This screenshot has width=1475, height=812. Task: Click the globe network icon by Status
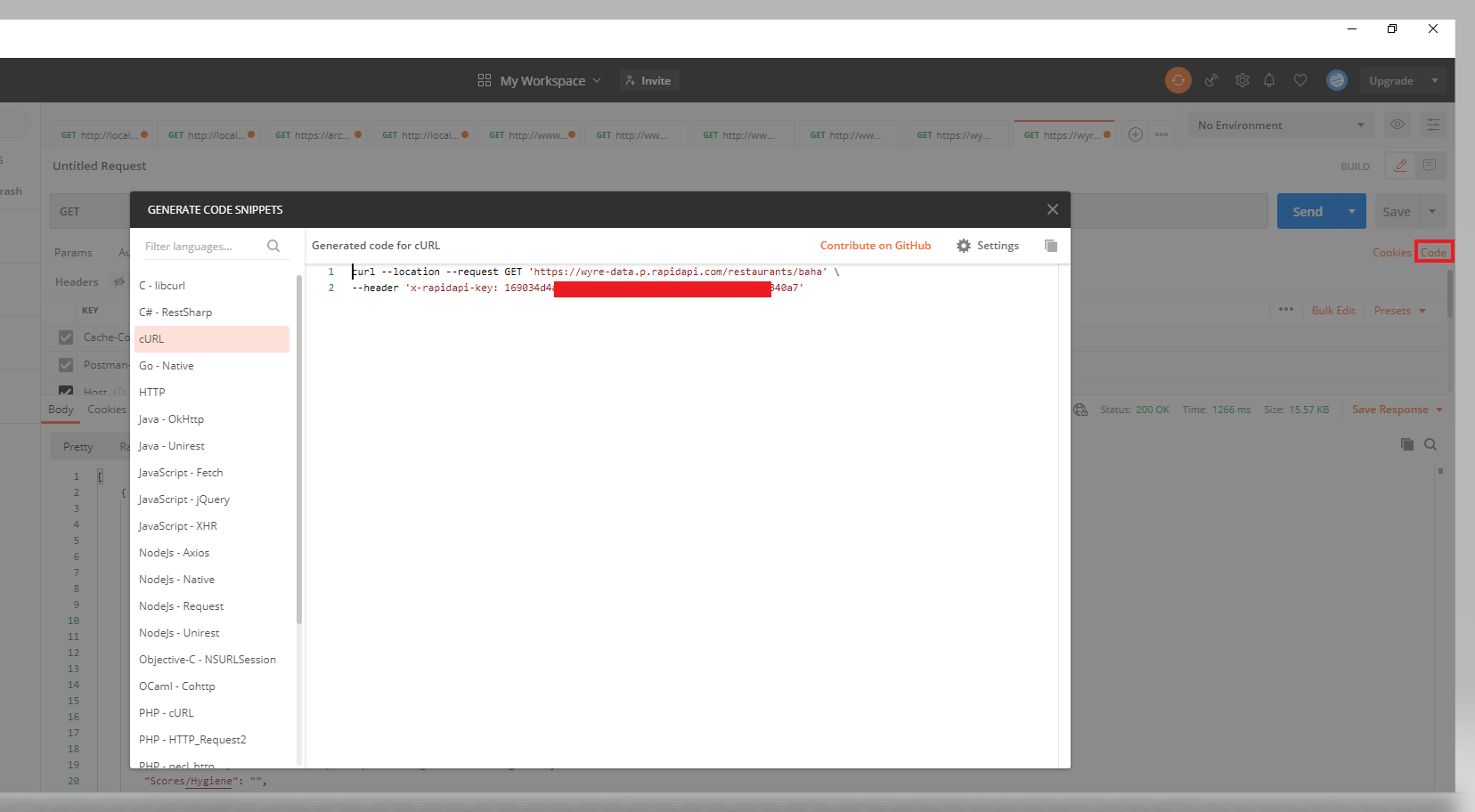point(1080,410)
